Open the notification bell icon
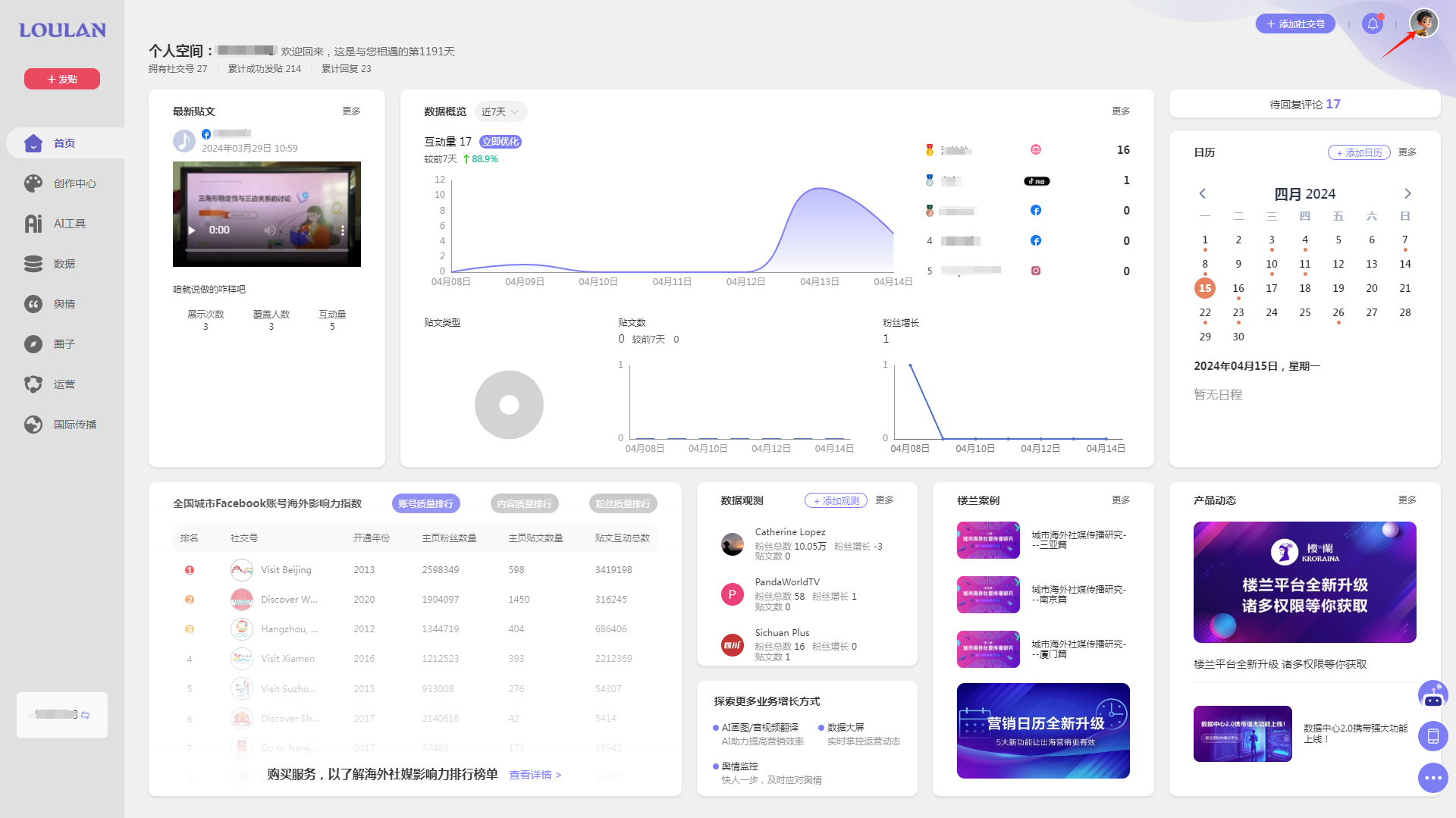This screenshot has height=818, width=1456. point(1373,24)
